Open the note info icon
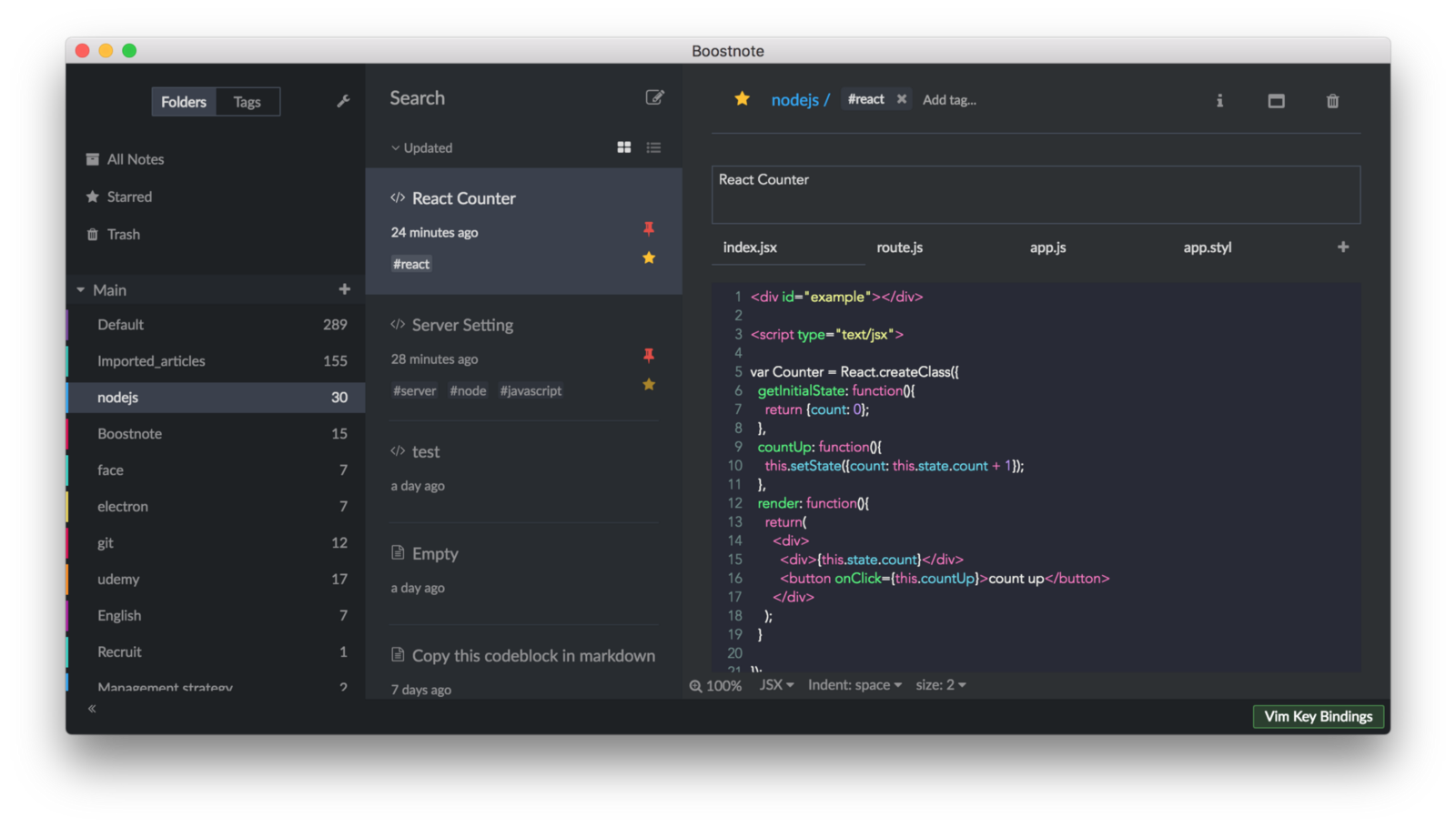1456x828 pixels. pos(1219,101)
